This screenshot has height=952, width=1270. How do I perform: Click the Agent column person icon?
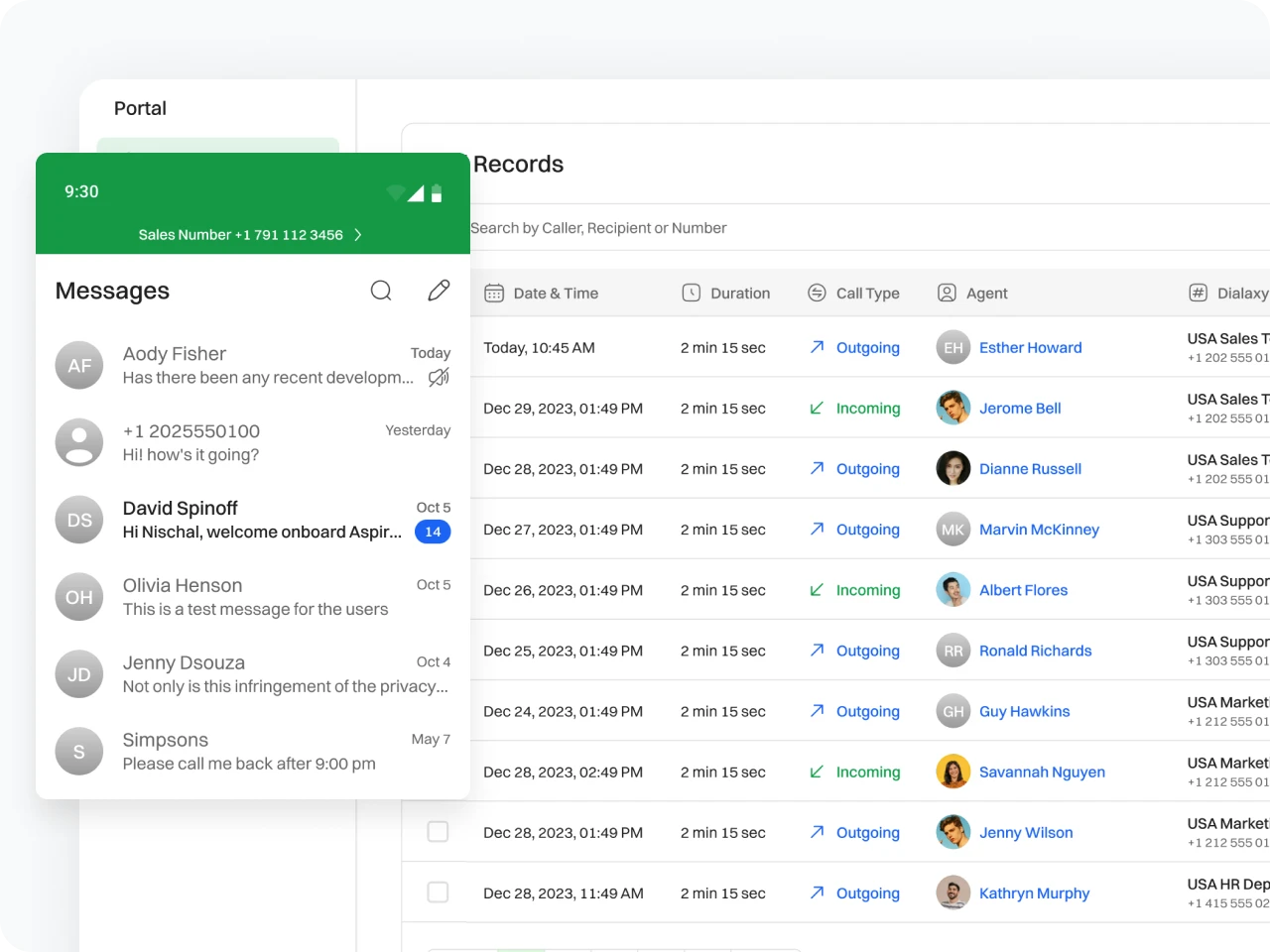tap(947, 294)
